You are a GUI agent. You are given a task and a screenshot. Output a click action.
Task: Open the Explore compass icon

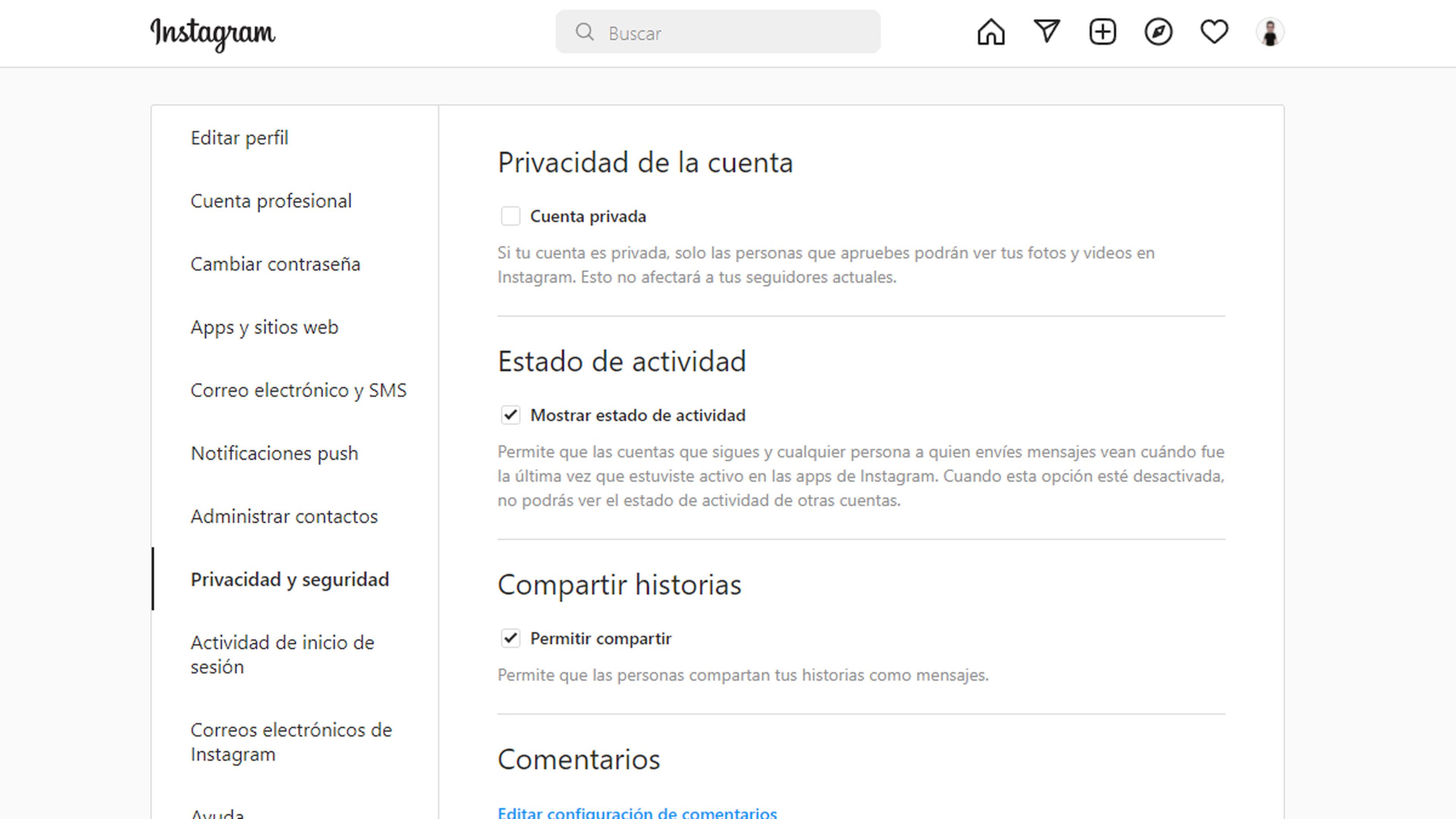pos(1158,31)
